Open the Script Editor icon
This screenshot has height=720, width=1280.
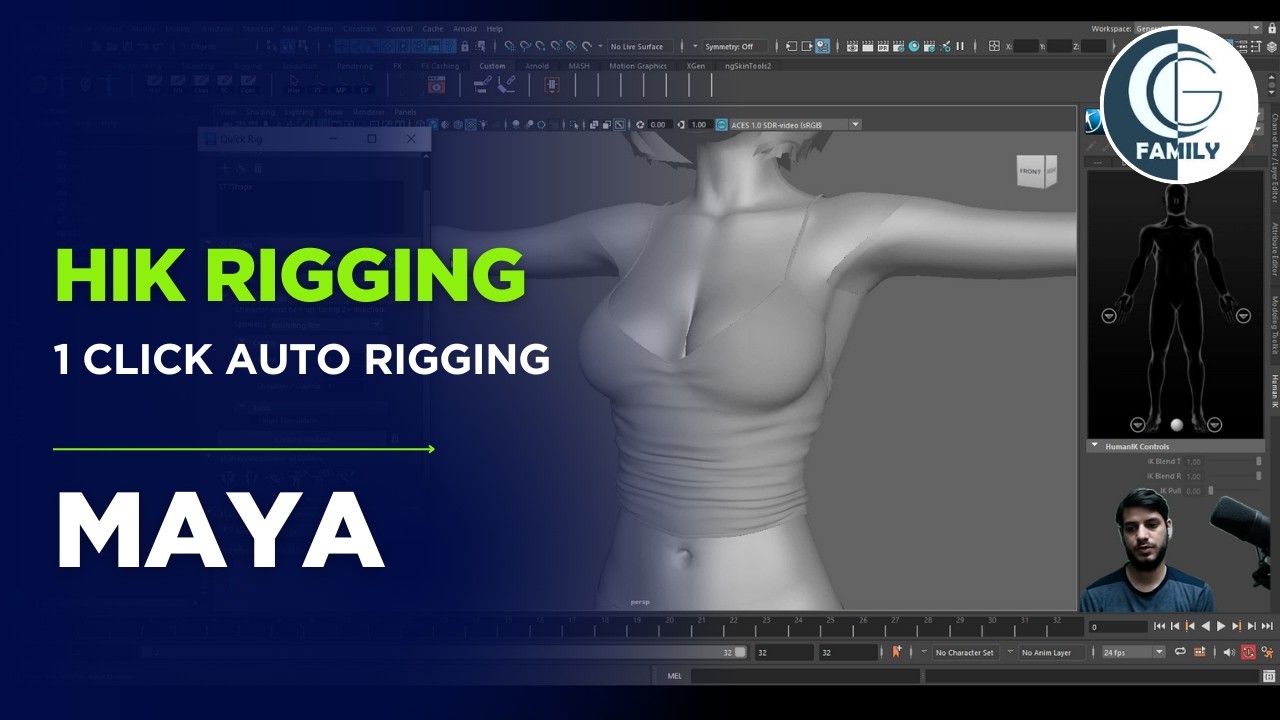pos(1269,676)
